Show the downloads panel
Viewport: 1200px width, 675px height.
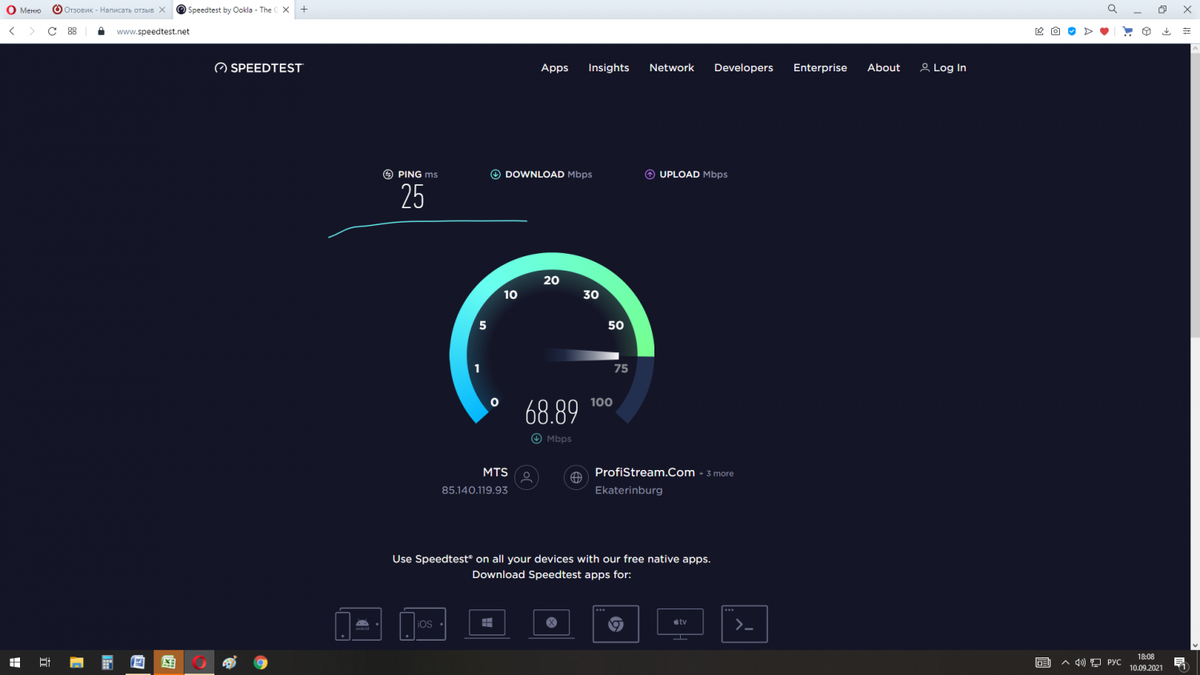(1166, 31)
